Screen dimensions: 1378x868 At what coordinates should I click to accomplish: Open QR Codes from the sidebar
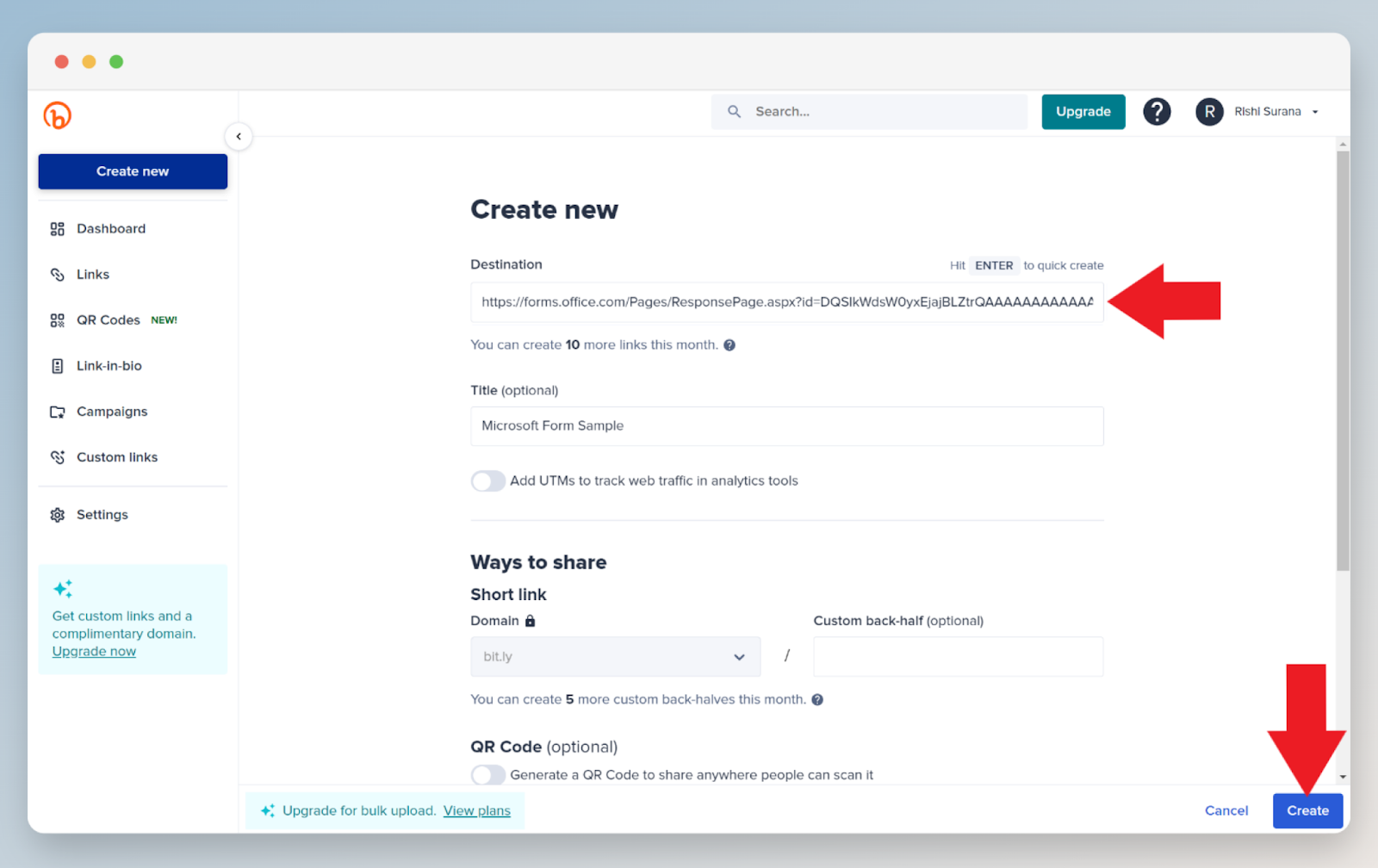tap(57, 319)
